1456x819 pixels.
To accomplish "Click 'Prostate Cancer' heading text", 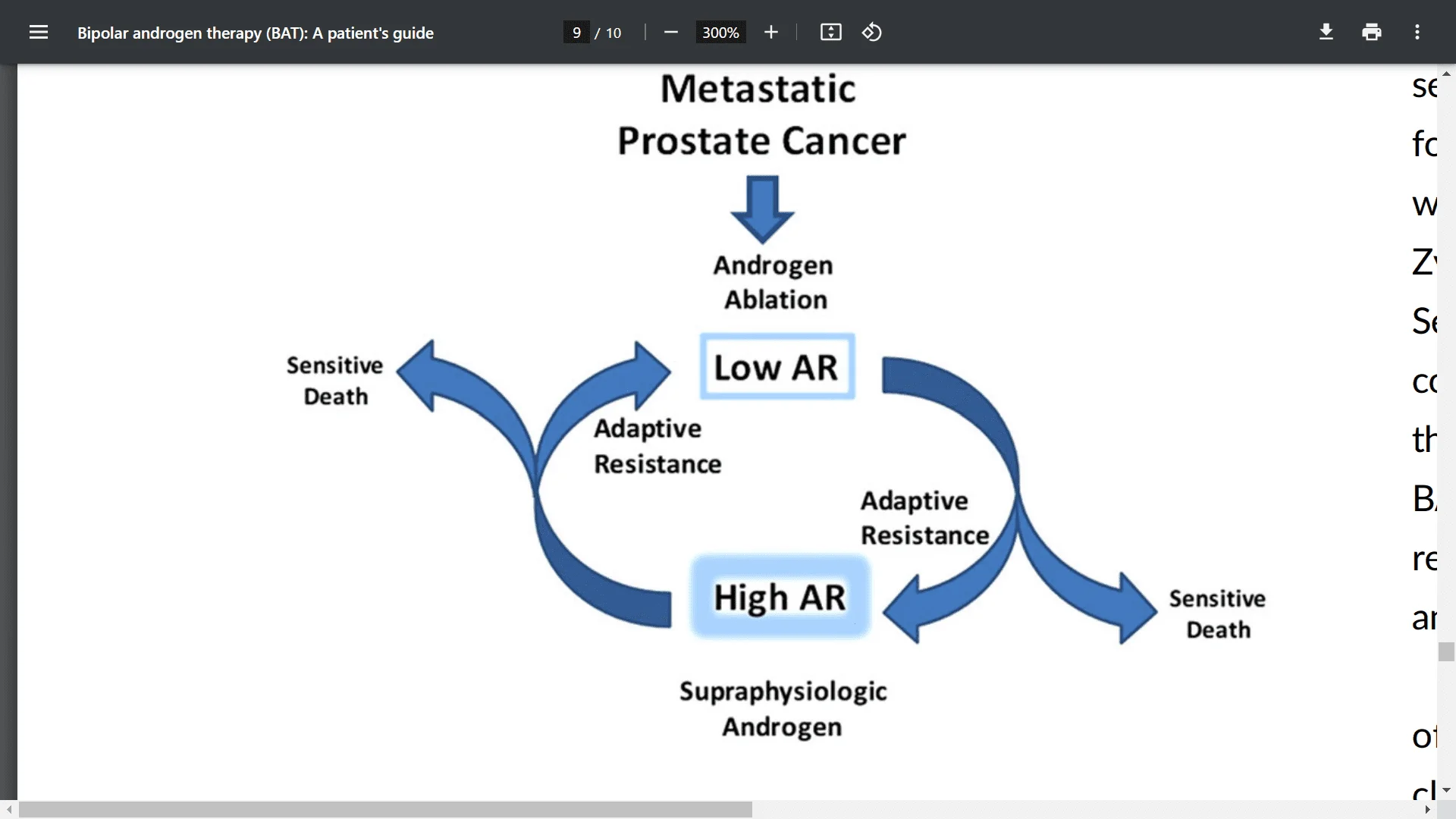I will point(761,141).
